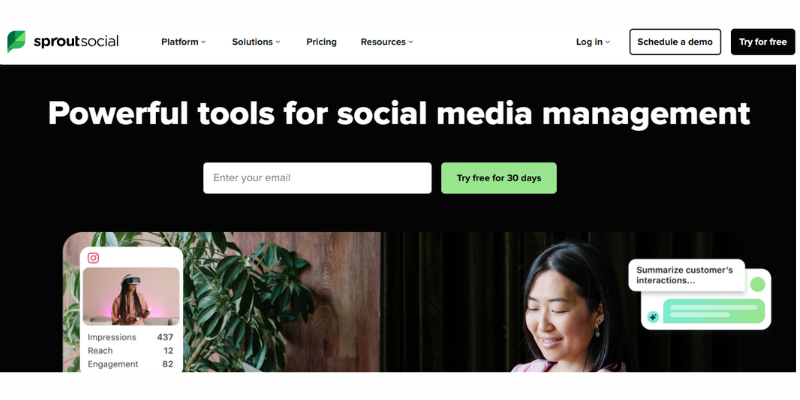Image resolution: width=800 pixels, height=400 pixels.
Task: Click the Schedule a demo button
Action: 675,42
